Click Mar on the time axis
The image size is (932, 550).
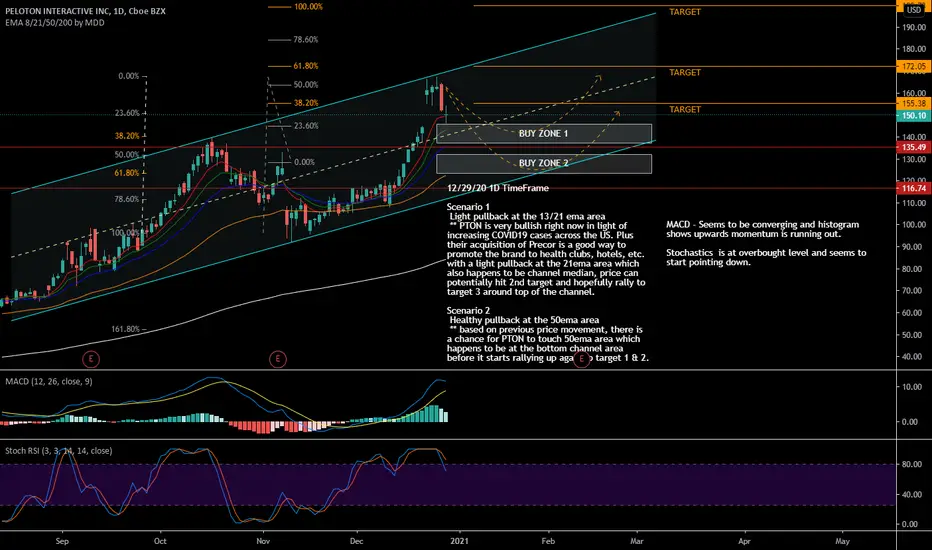[637, 541]
